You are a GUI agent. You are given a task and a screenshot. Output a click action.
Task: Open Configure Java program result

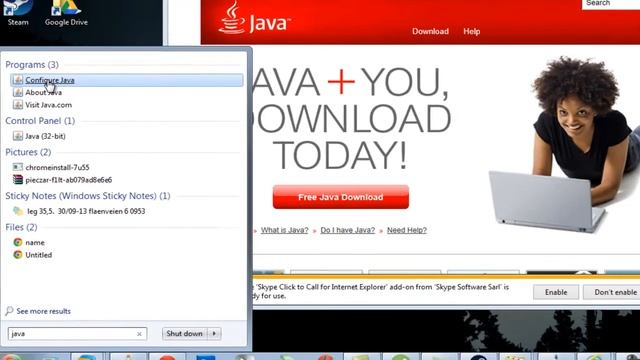127,80
